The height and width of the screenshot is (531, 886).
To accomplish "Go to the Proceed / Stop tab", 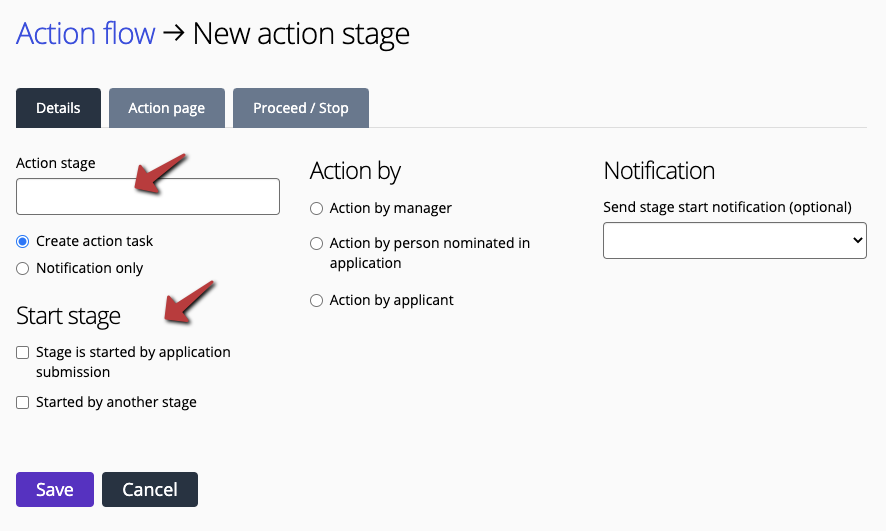I will click(x=301, y=108).
